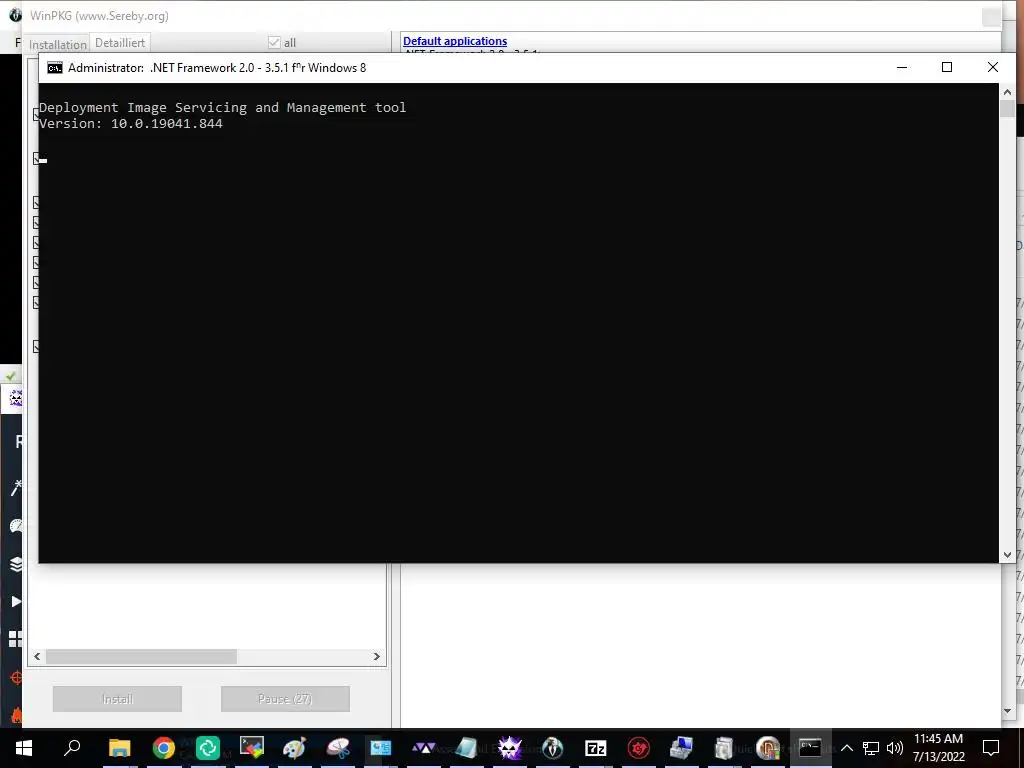Click the 'Deployment Image Servicing and Management tool' line
The image size is (1024, 768).
click(222, 107)
